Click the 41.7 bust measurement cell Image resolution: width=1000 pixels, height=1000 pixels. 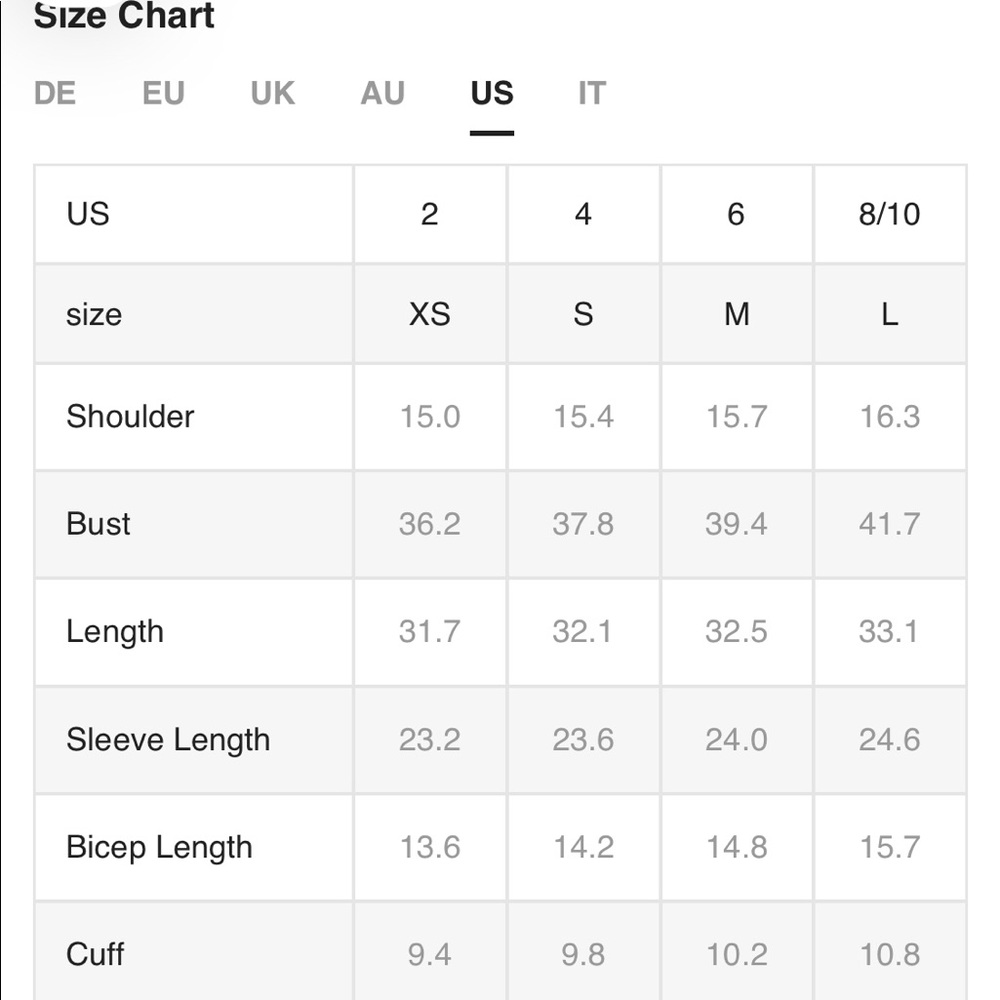(889, 524)
